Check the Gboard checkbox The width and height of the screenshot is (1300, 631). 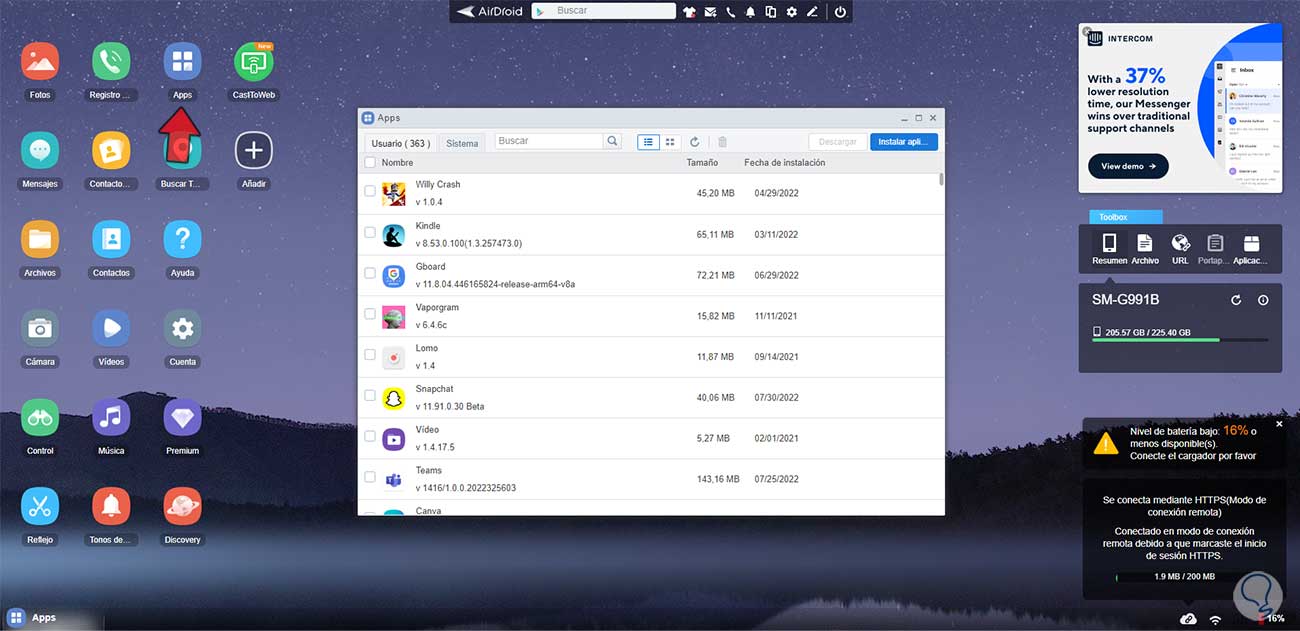[370, 273]
